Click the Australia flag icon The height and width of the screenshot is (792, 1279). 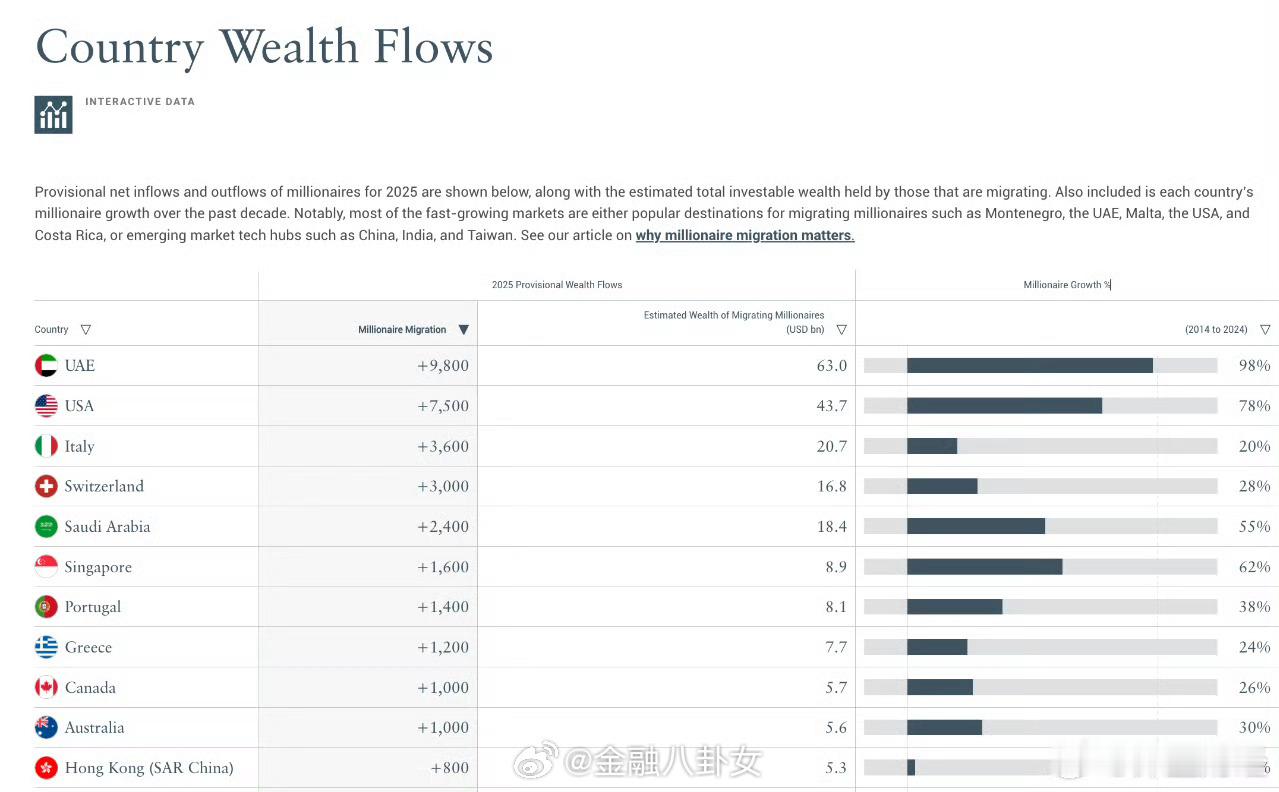coord(46,728)
